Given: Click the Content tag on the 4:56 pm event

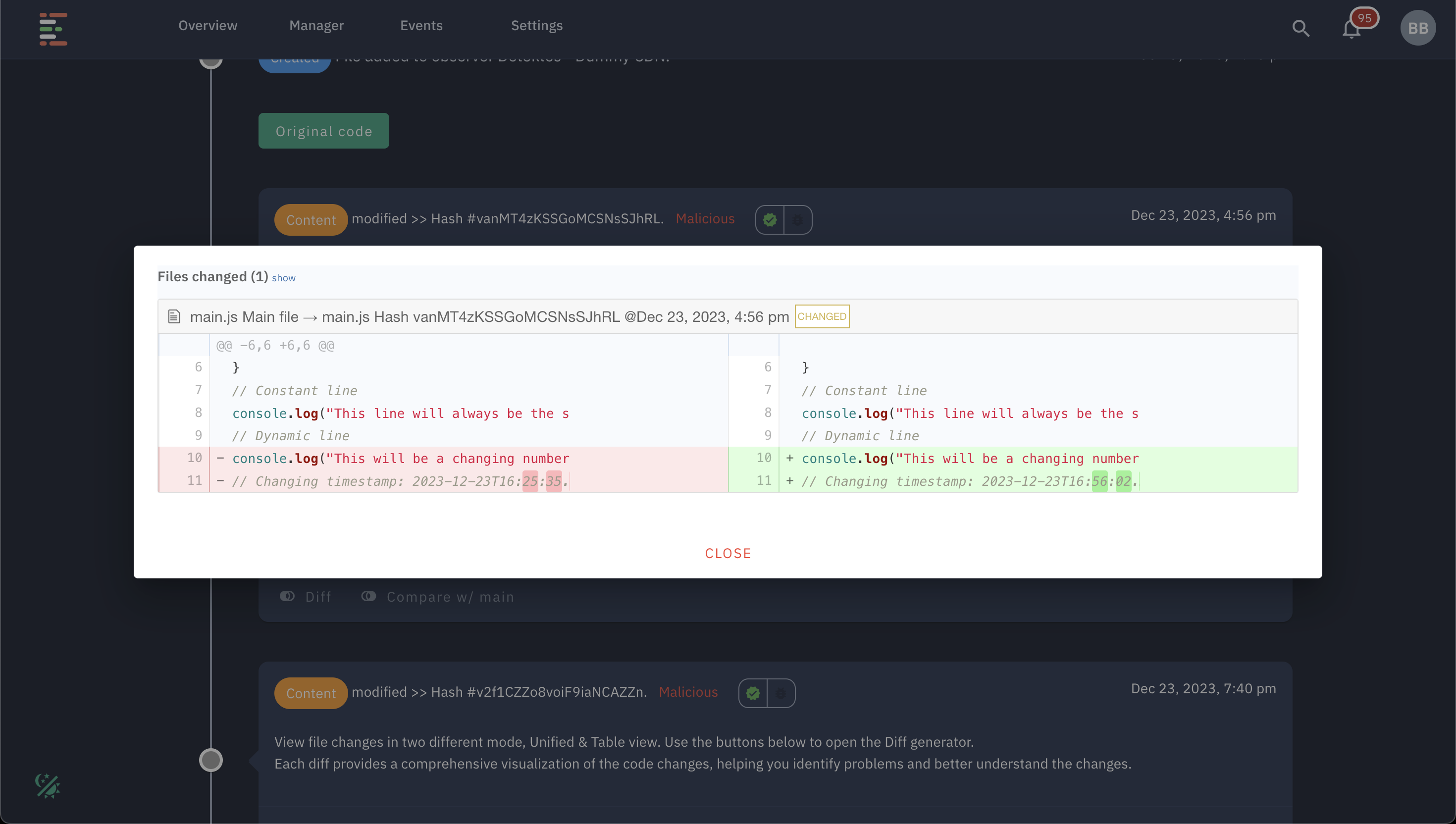Looking at the screenshot, I should tap(311, 219).
